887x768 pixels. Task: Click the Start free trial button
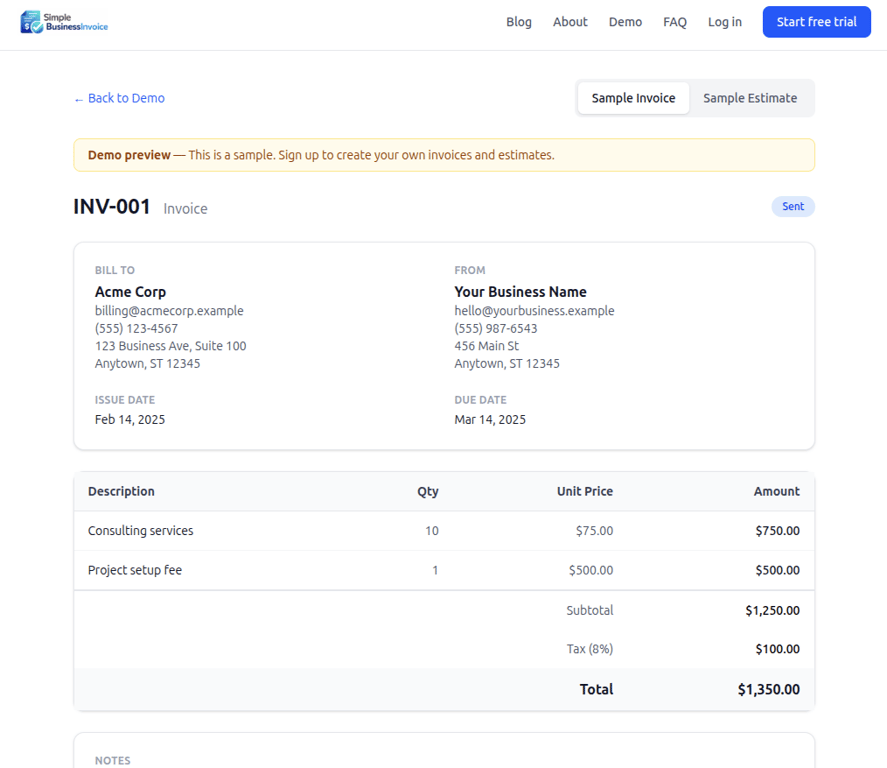pos(816,21)
